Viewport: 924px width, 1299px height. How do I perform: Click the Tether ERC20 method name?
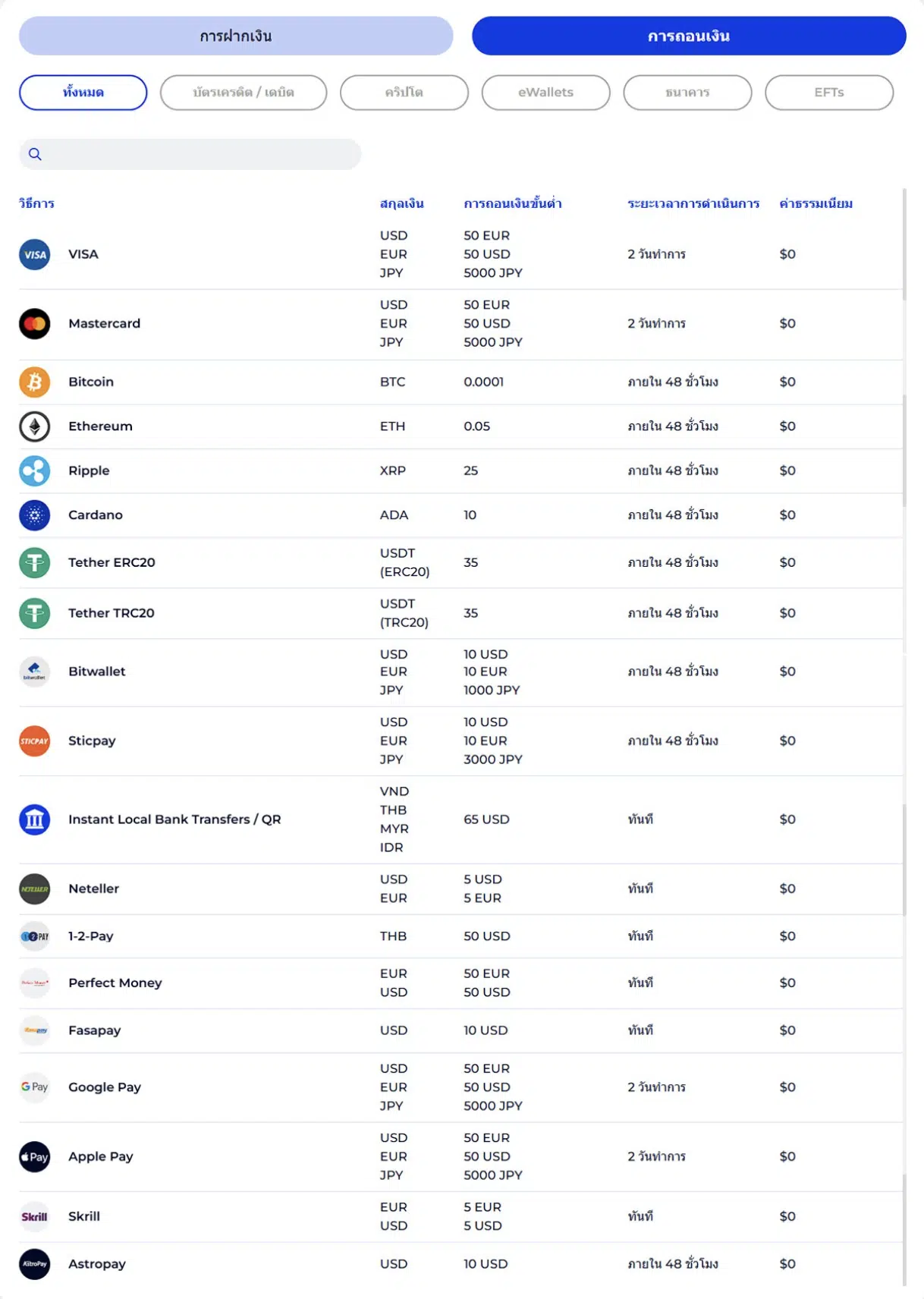(112, 563)
